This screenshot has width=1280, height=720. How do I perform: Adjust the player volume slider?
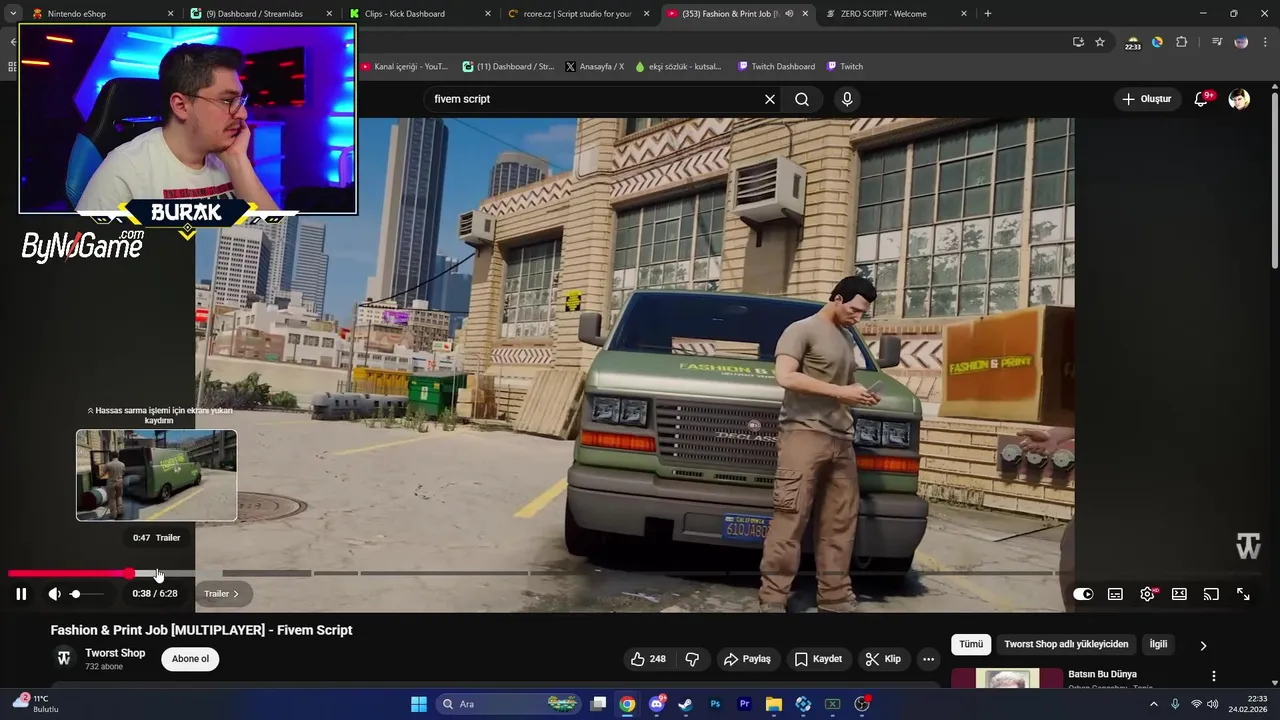pos(86,594)
